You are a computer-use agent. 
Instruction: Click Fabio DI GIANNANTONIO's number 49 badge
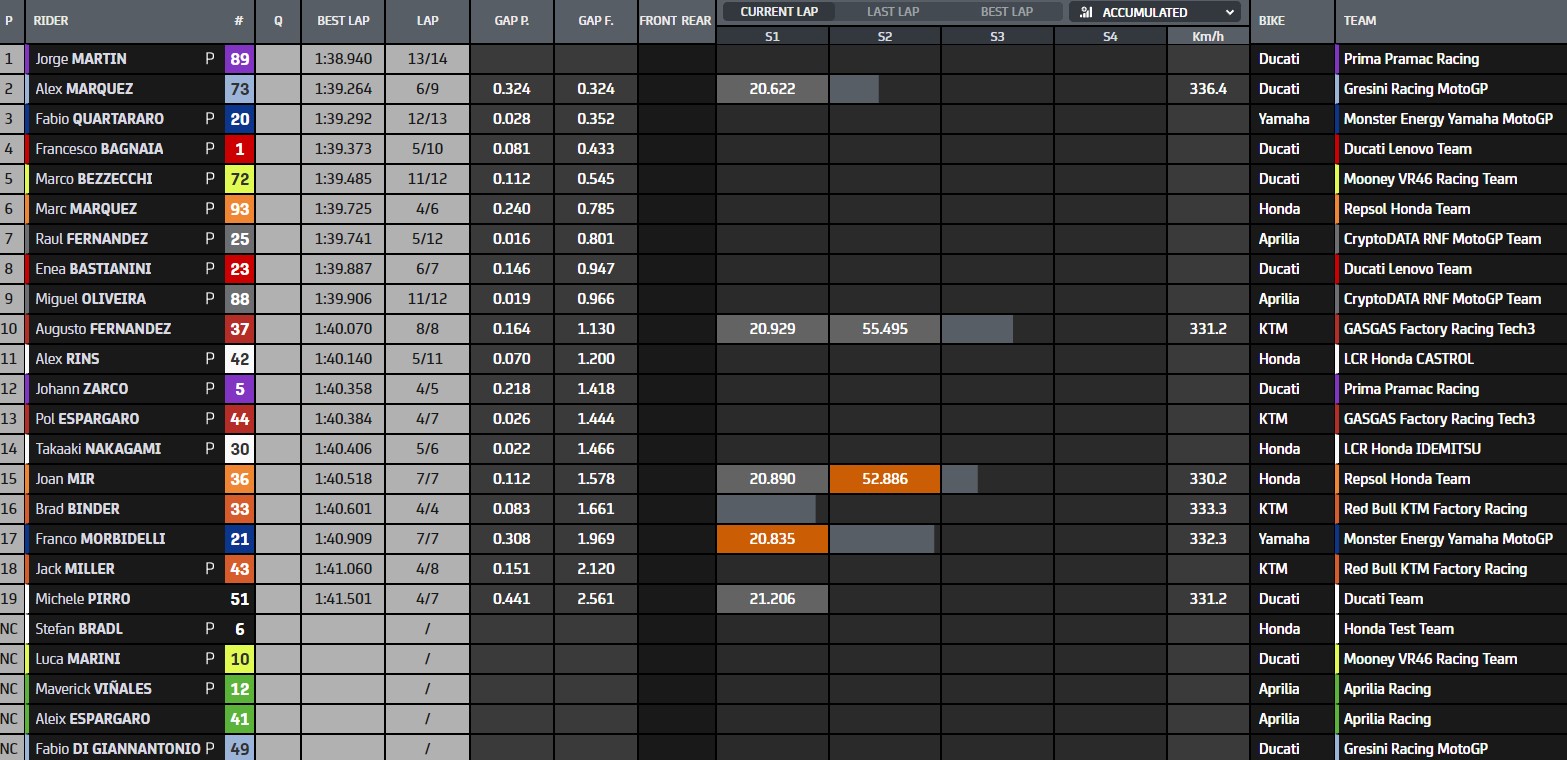[x=240, y=749]
